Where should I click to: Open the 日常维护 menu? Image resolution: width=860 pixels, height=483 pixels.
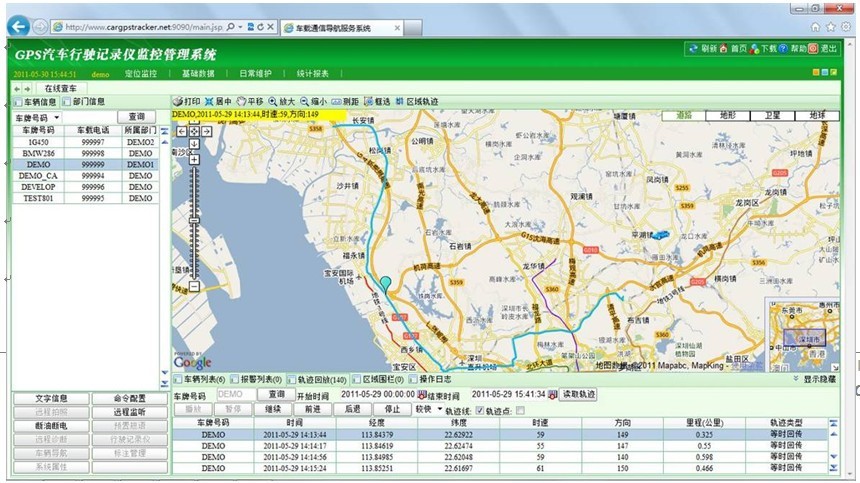pos(256,73)
